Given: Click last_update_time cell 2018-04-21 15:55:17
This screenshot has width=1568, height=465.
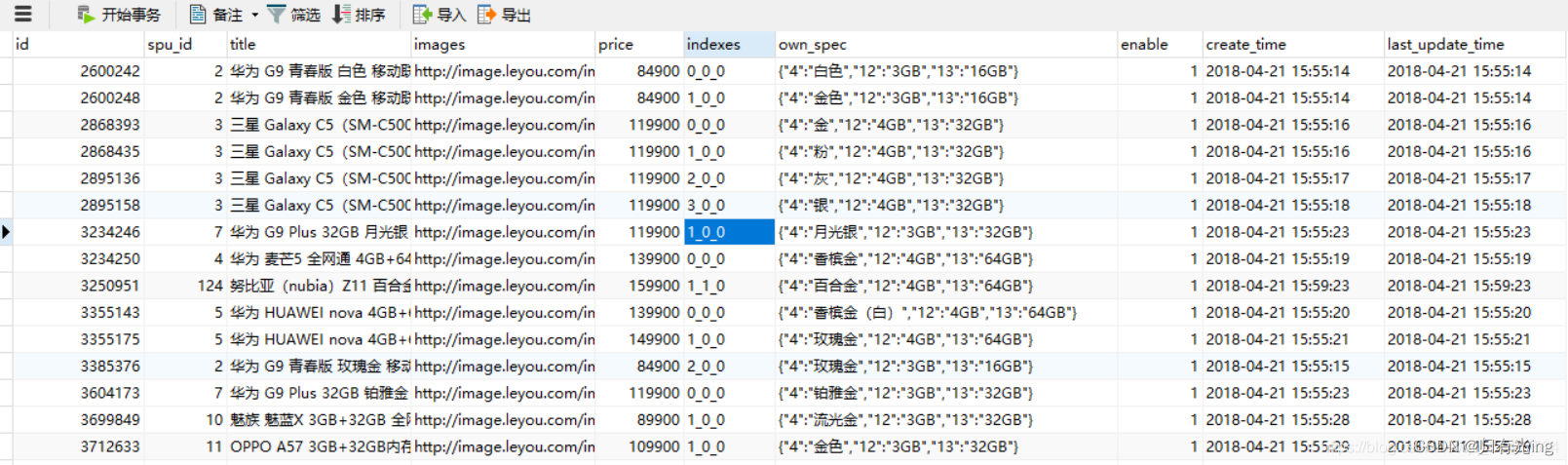Looking at the screenshot, I should point(1475,178).
